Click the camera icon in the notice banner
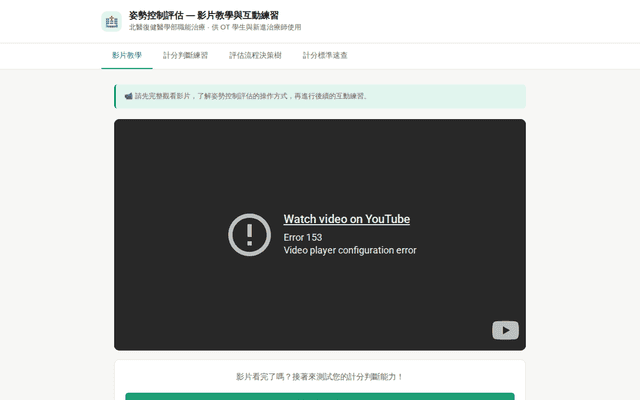This screenshot has height=400, width=640. pos(128,96)
